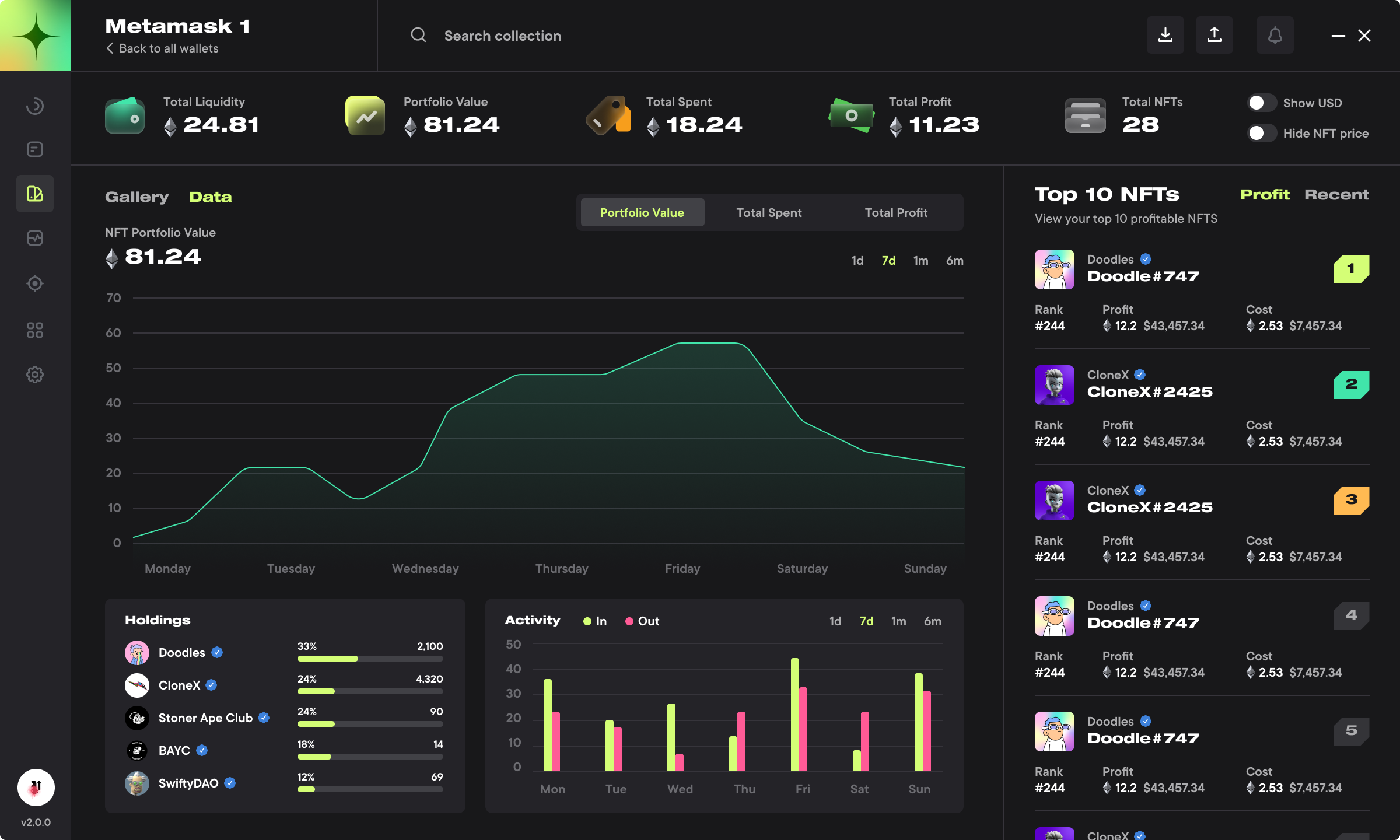The image size is (1400, 840).
Task: Click the SwiftyDAO collection avatar
Action: pos(137,783)
